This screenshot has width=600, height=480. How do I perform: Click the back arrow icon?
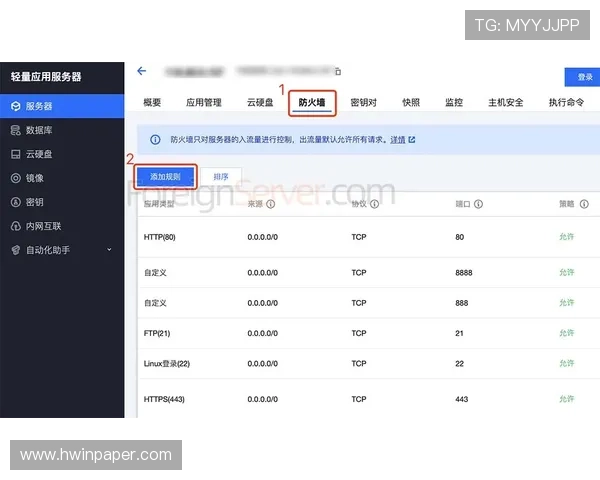coord(142,71)
